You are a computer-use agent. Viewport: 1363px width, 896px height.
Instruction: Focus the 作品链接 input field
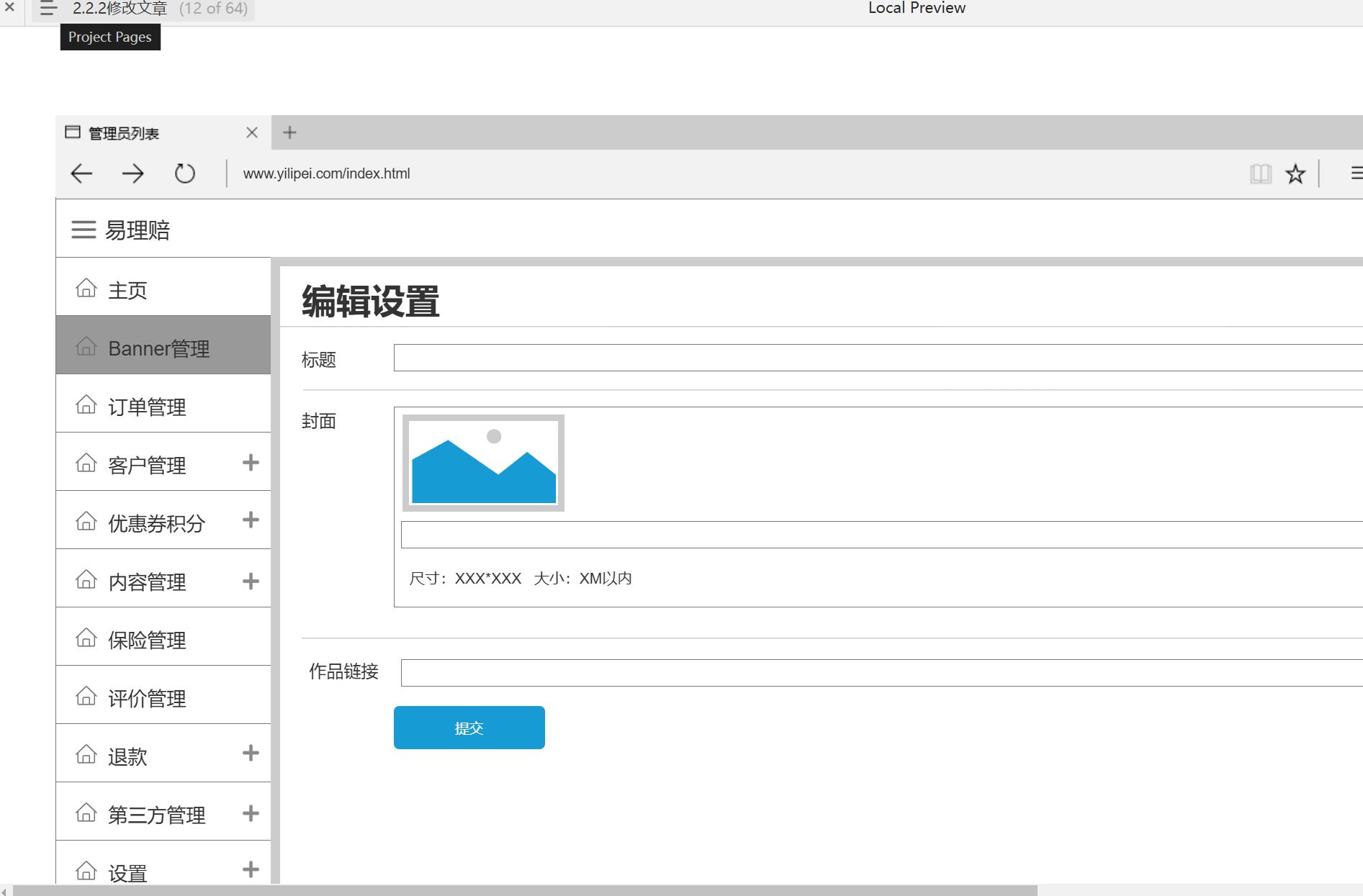(881, 673)
